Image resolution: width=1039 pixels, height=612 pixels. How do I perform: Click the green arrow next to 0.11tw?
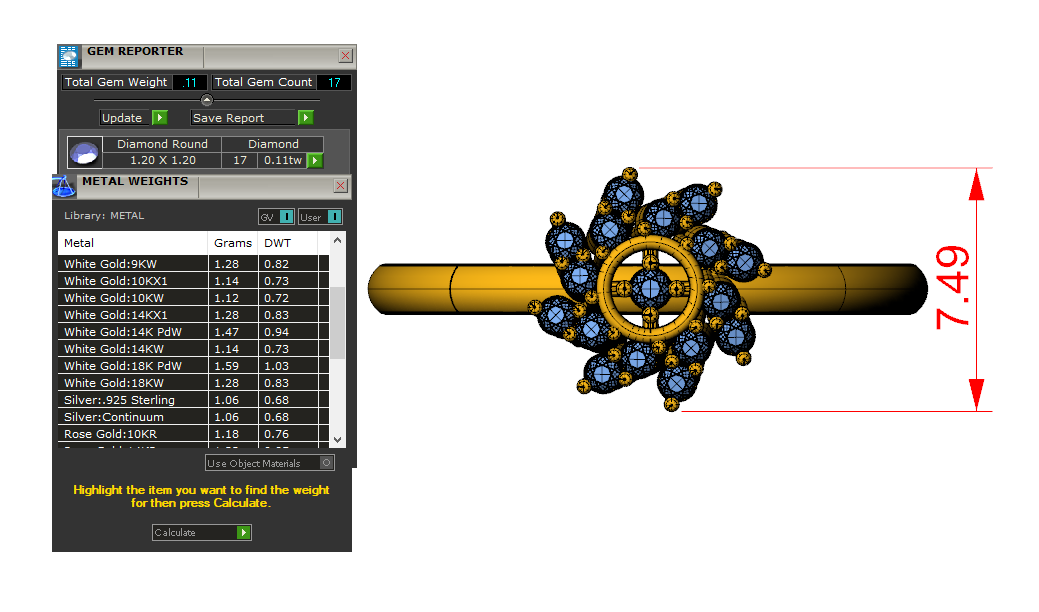point(315,160)
